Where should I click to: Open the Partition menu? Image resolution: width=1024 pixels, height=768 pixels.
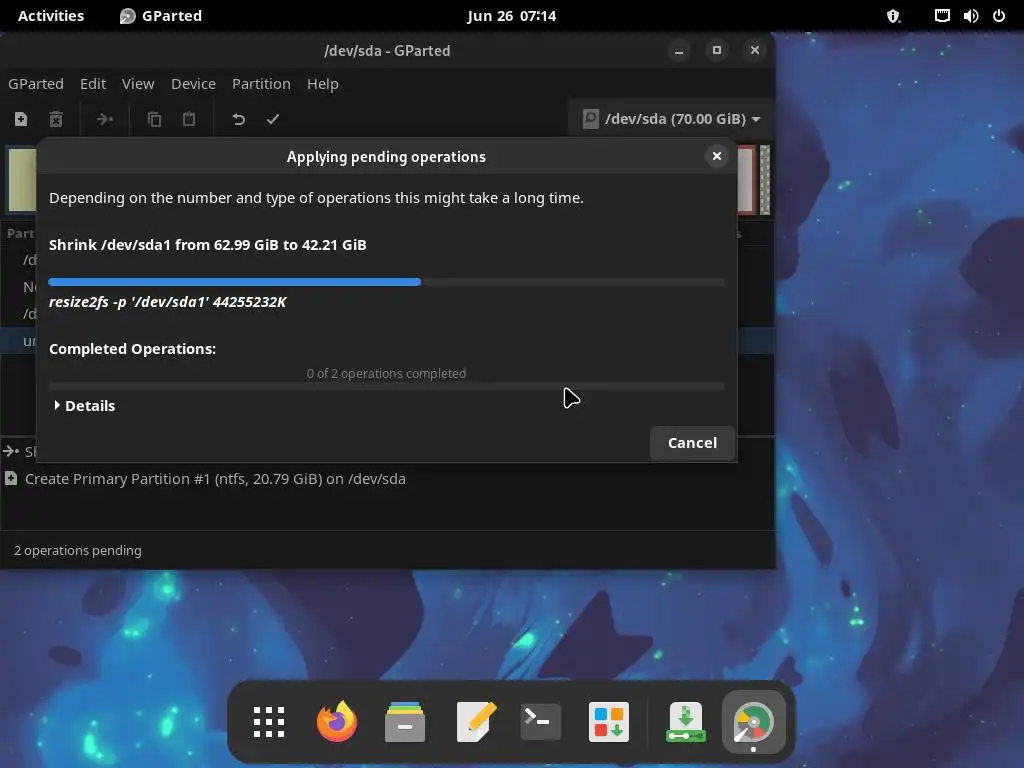tap(261, 84)
